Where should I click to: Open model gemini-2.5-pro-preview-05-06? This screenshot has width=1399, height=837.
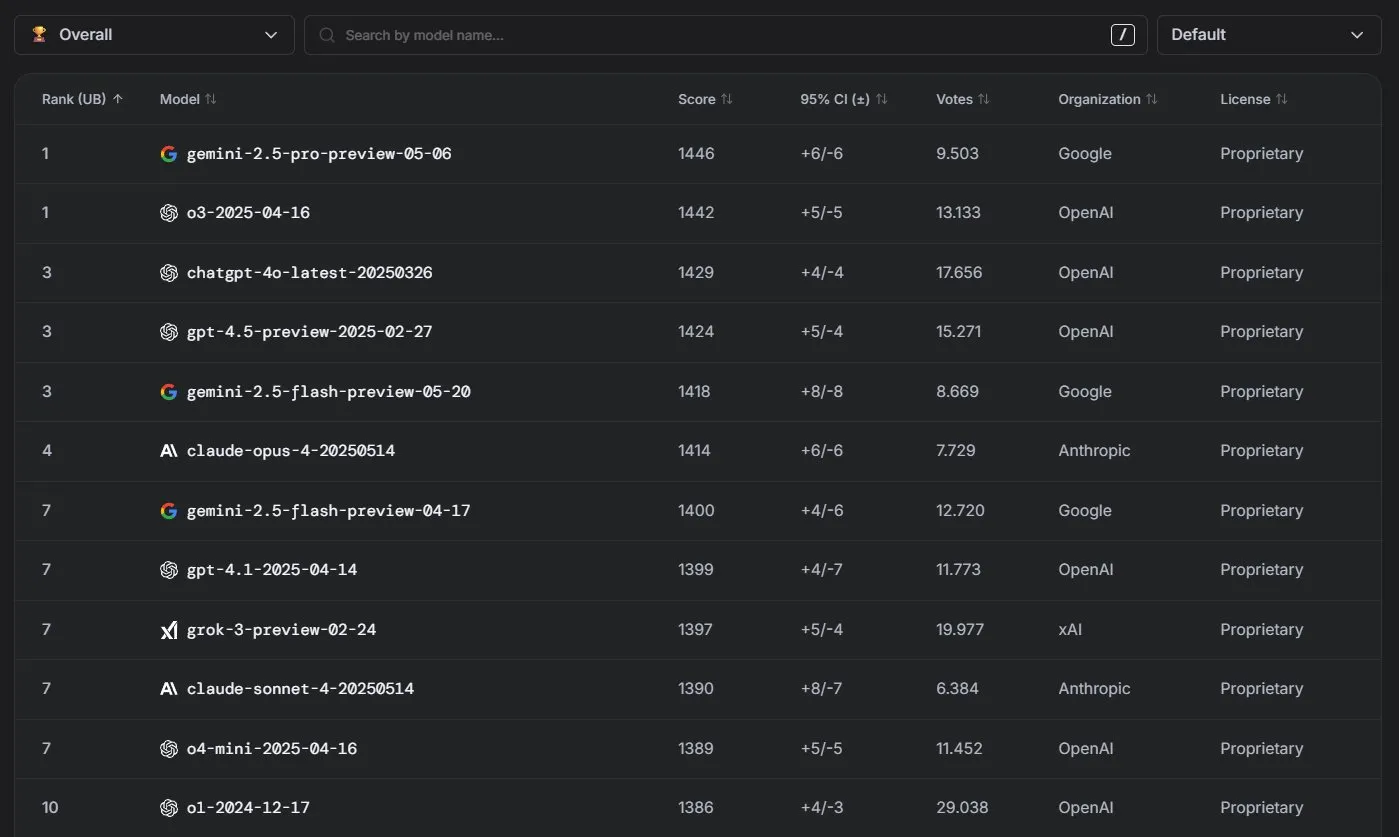[319, 154]
